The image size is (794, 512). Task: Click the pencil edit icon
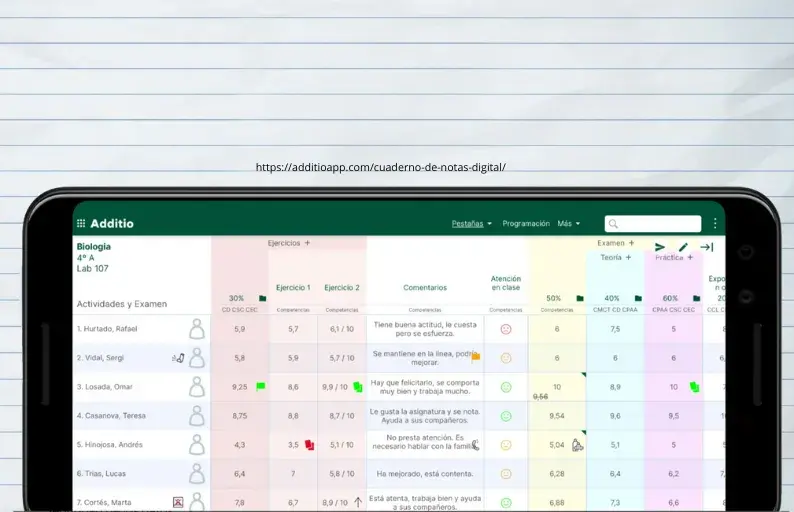coord(683,247)
